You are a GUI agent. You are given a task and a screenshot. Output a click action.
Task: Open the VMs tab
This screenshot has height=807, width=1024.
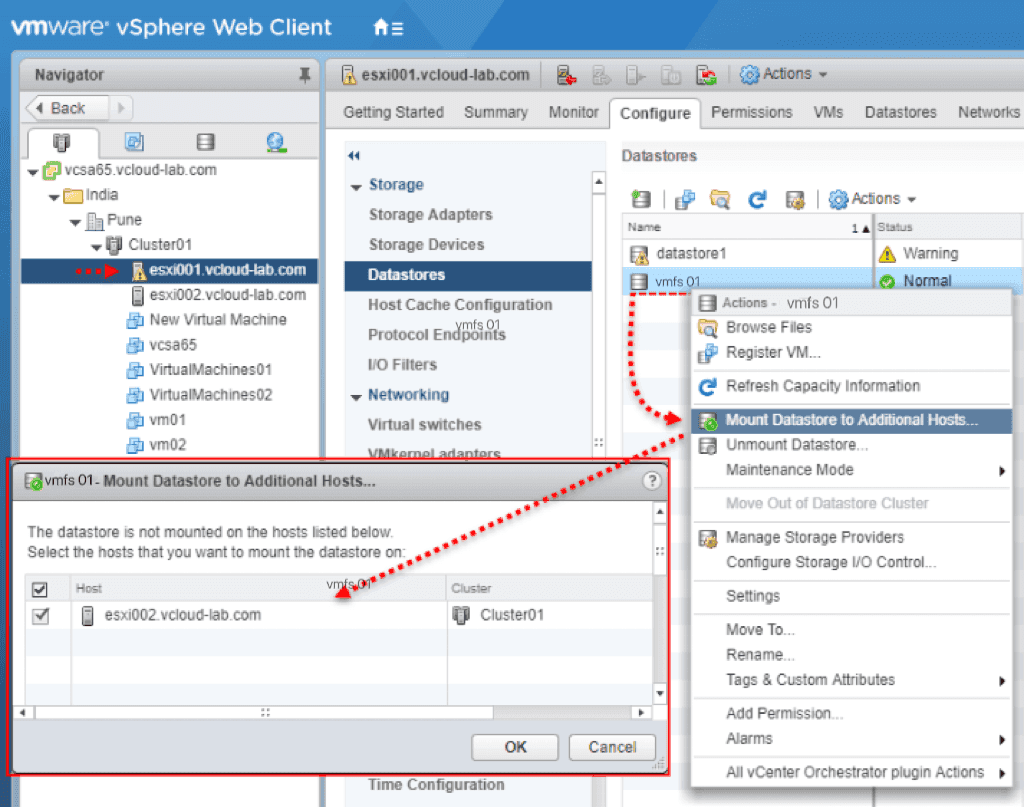(x=827, y=112)
